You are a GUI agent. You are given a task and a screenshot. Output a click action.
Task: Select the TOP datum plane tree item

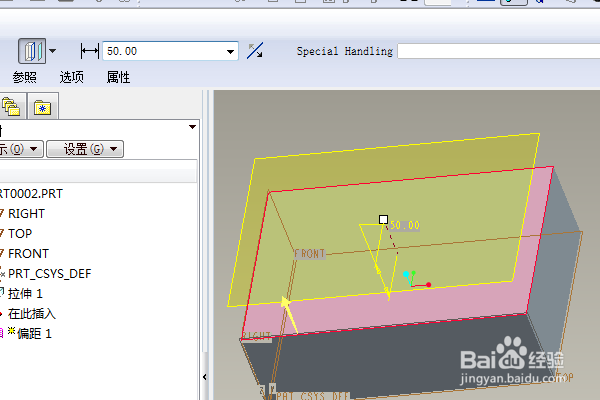[20, 233]
